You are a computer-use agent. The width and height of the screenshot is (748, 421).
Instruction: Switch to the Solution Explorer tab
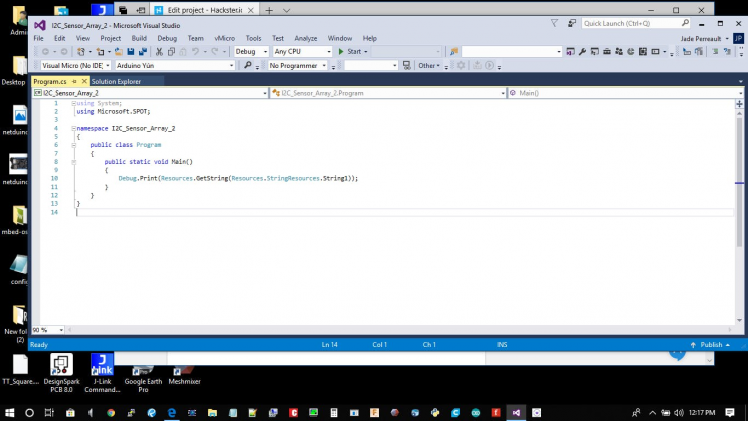(x=116, y=82)
